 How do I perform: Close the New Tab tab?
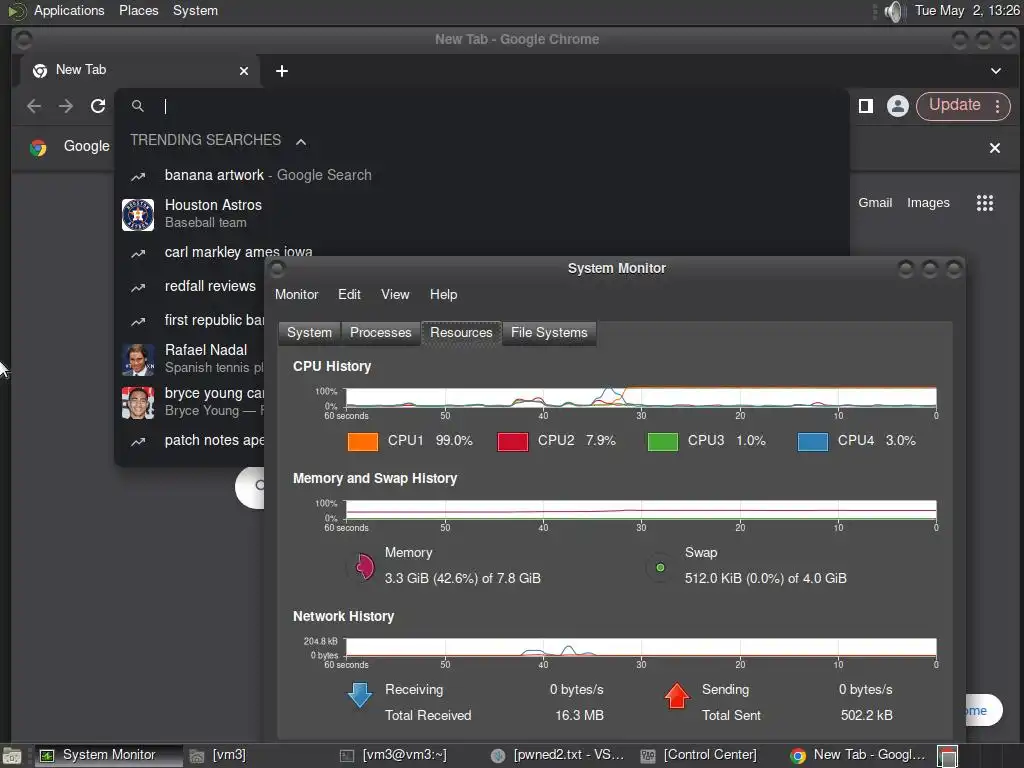(244, 71)
